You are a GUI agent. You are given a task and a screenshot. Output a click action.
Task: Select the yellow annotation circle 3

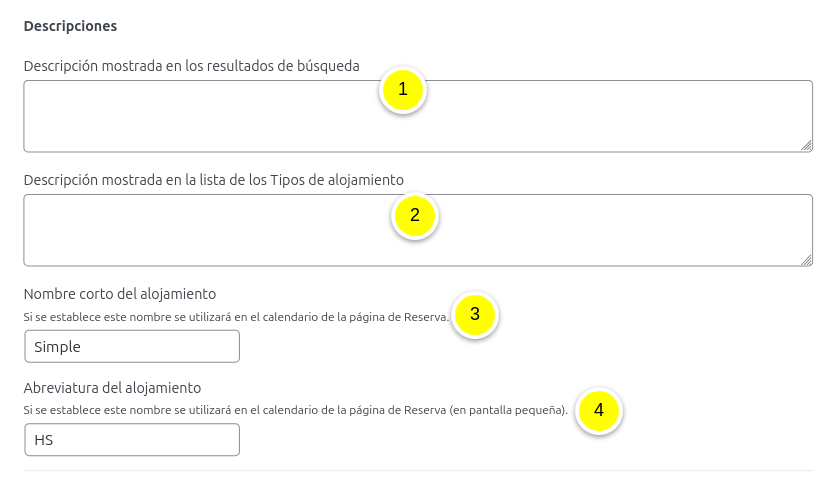click(475, 314)
